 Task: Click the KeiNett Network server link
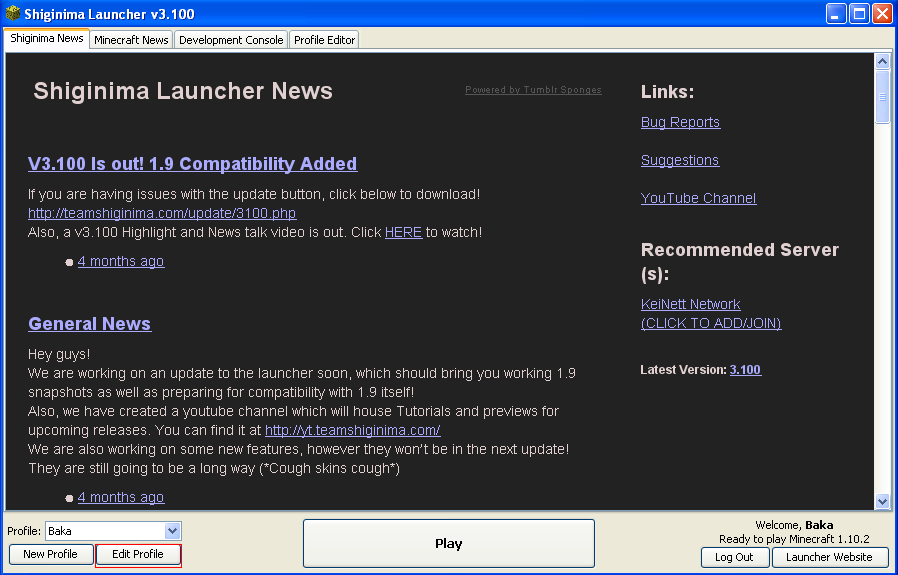click(x=691, y=304)
